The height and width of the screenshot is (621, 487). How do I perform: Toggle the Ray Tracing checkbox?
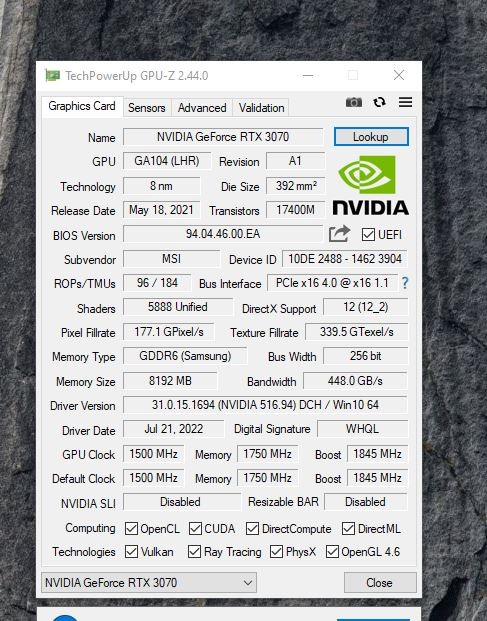point(194,551)
